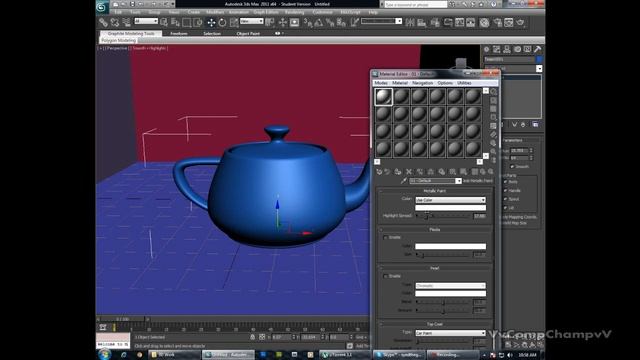Open the Options menu in Material Editor
Image resolution: width=640 pixels, height=360 pixels.
point(445,83)
